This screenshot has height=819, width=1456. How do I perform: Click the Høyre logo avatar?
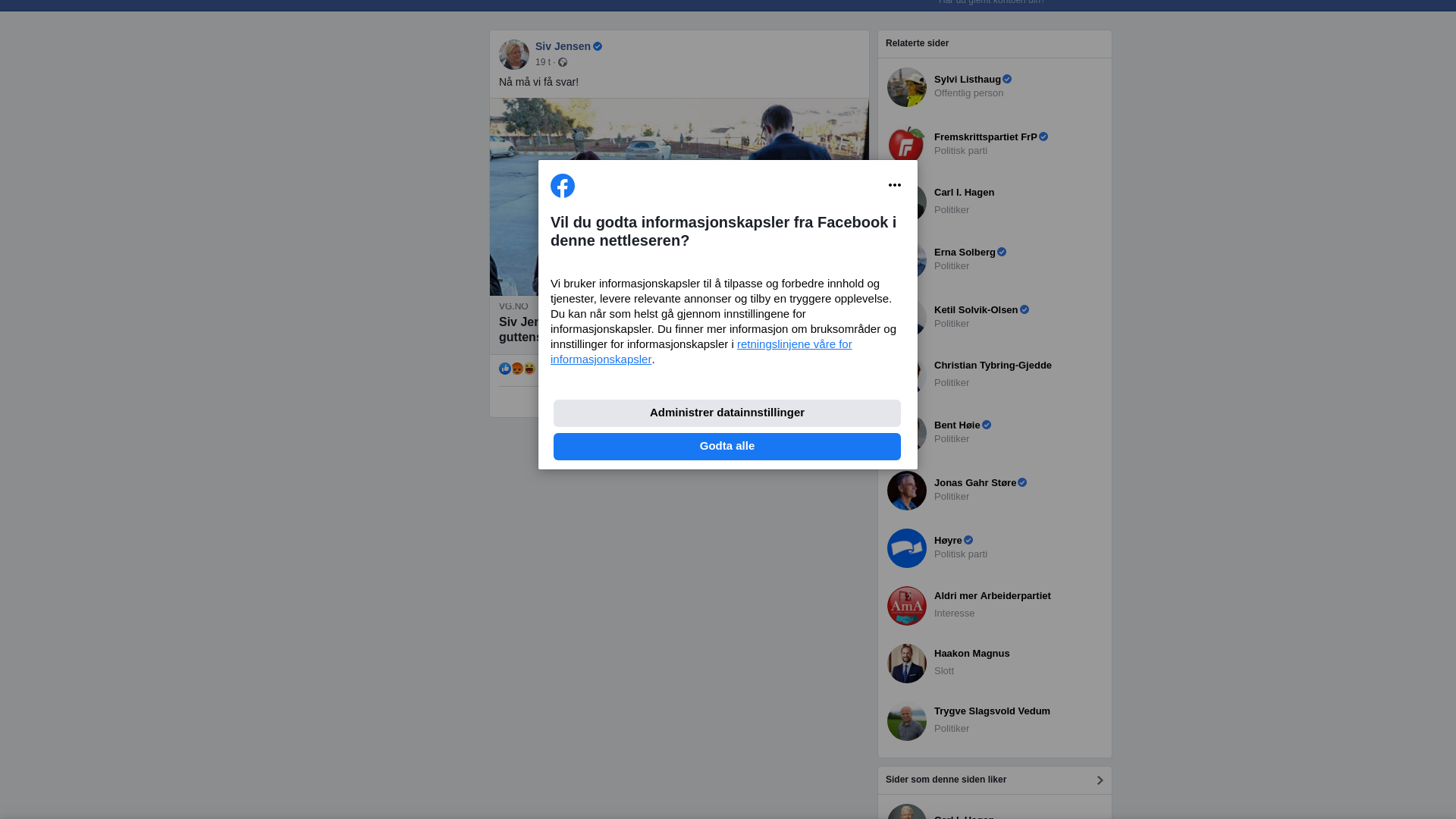[x=907, y=548]
